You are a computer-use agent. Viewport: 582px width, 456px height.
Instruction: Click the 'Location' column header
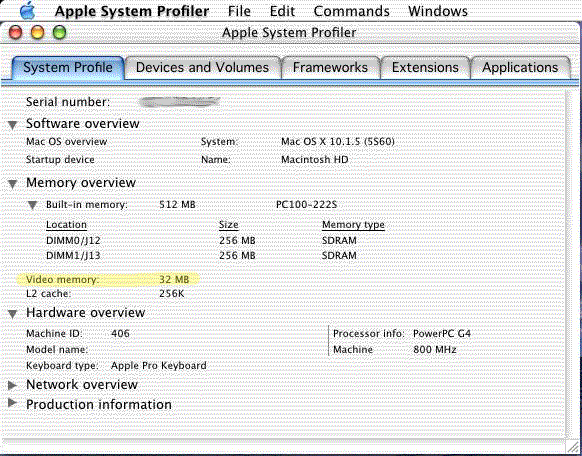click(66, 225)
